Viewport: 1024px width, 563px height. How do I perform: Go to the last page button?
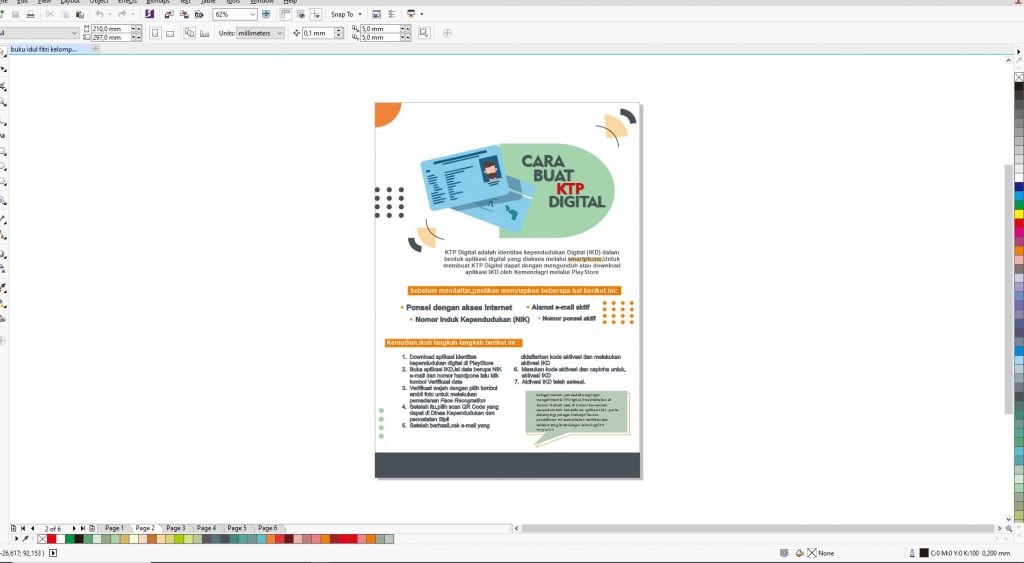click(x=83, y=528)
